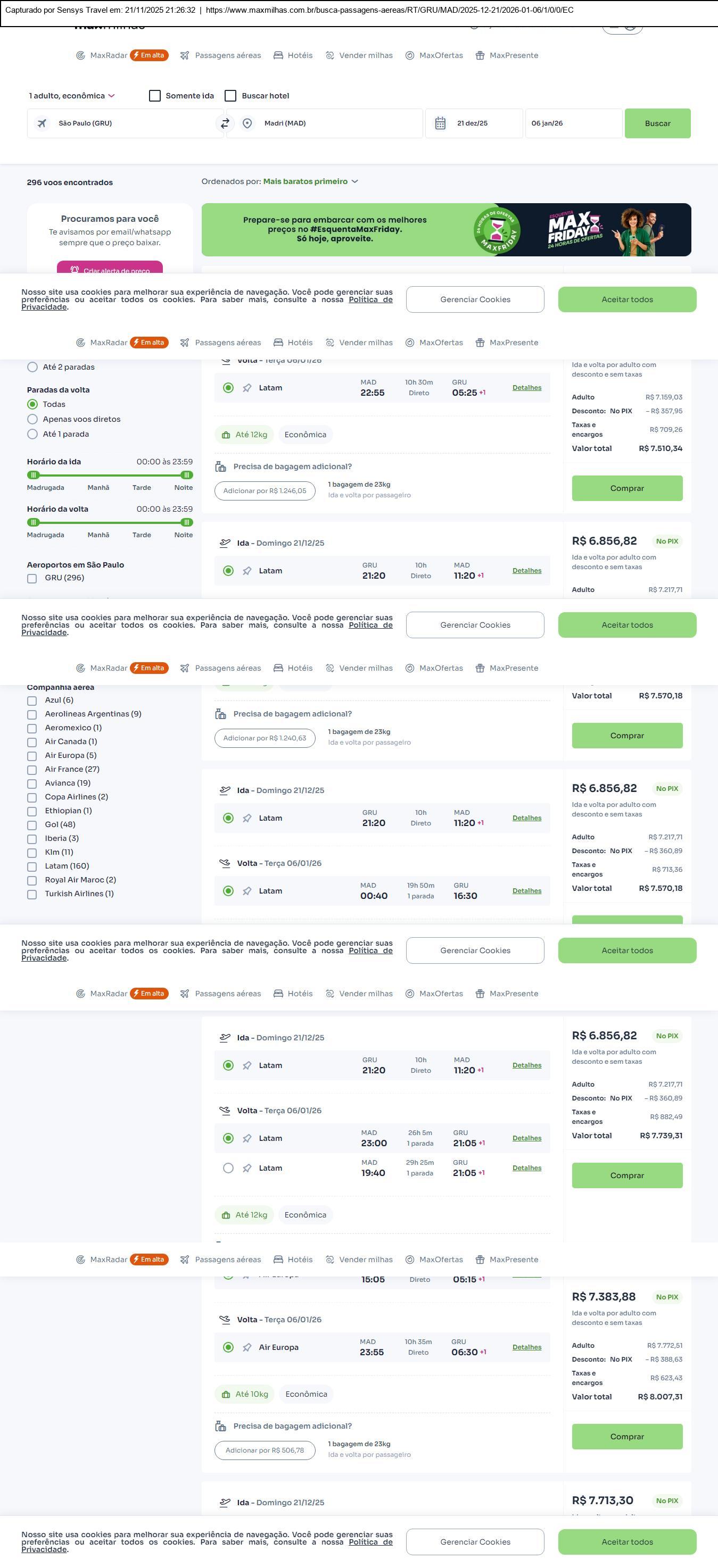Click the pin icon next to Latam 19:40 flight

[246, 1168]
